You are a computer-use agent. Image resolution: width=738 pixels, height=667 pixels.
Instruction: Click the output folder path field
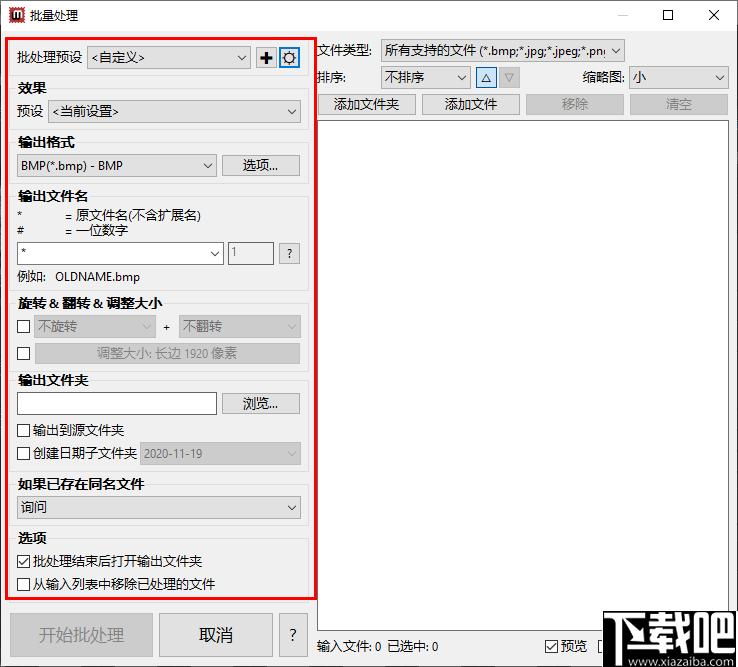click(x=117, y=404)
